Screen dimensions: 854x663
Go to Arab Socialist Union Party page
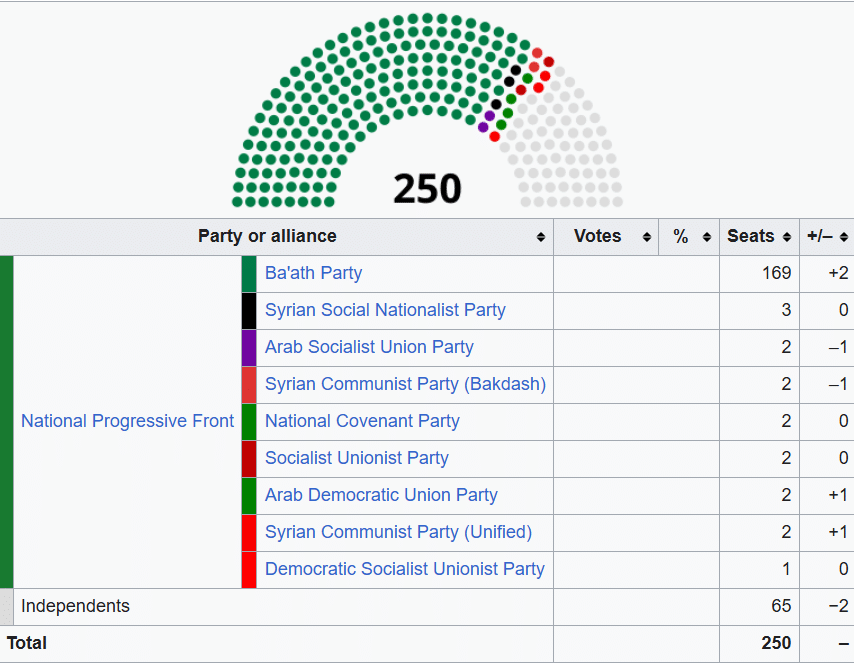coord(369,347)
